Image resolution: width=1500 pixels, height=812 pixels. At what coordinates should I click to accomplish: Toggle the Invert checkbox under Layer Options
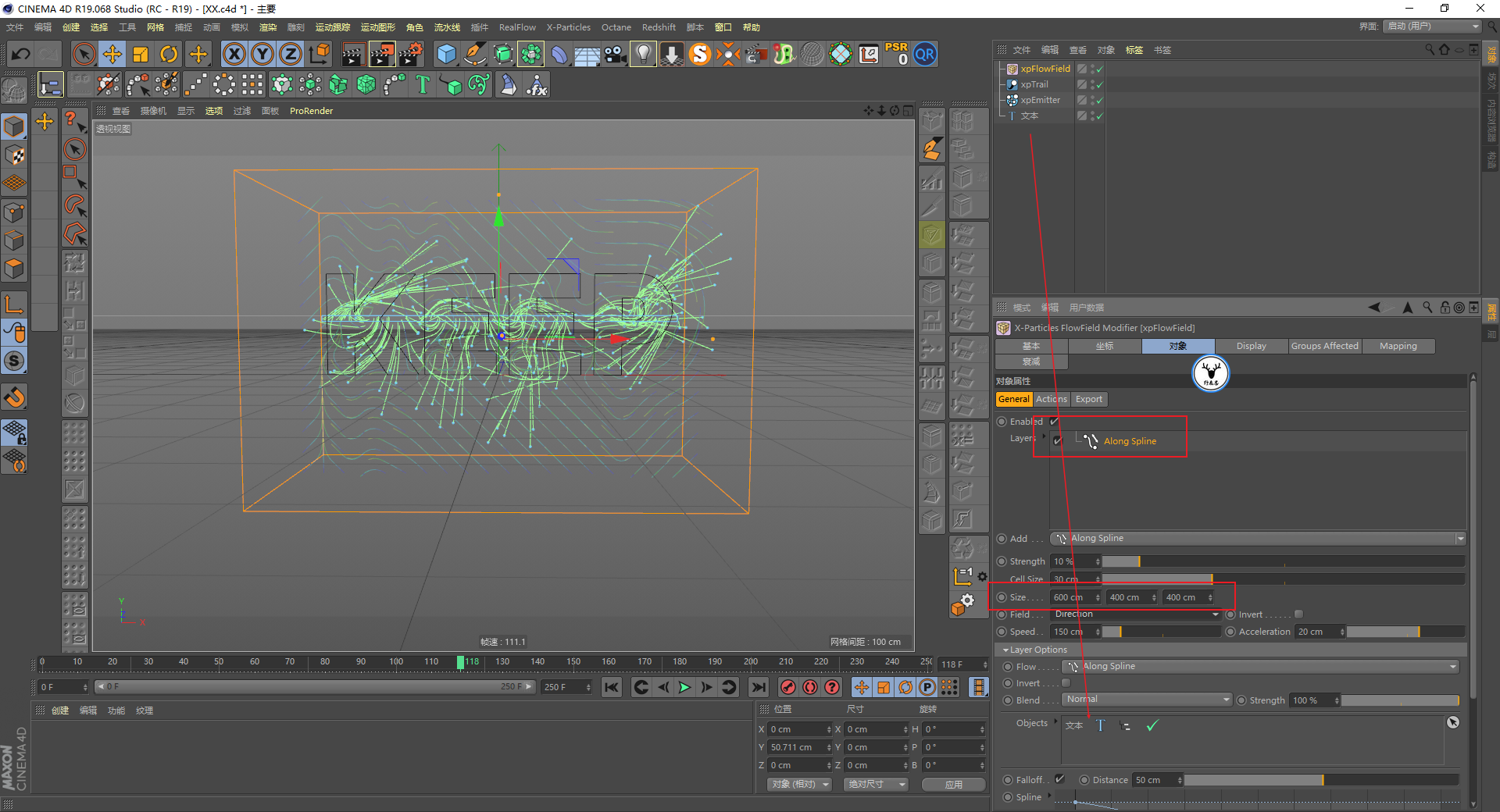pos(1066,683)
